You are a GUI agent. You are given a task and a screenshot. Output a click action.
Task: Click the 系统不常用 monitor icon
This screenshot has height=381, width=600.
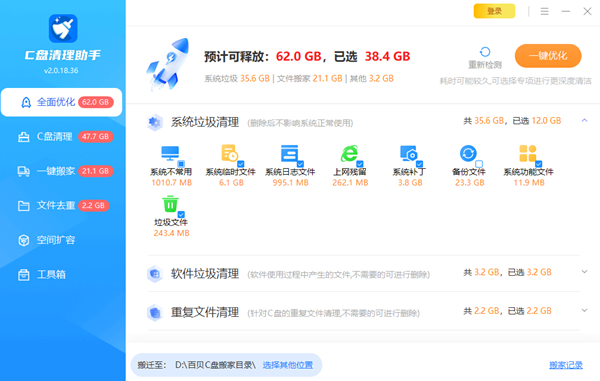point(170,153)
